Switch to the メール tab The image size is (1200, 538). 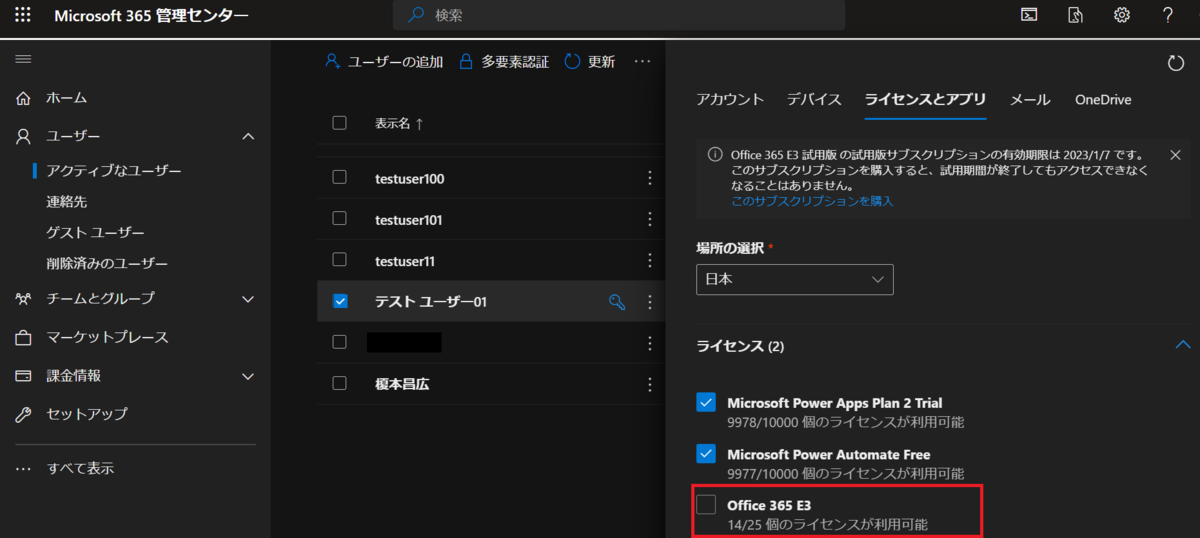click(x=1030, y=99)
